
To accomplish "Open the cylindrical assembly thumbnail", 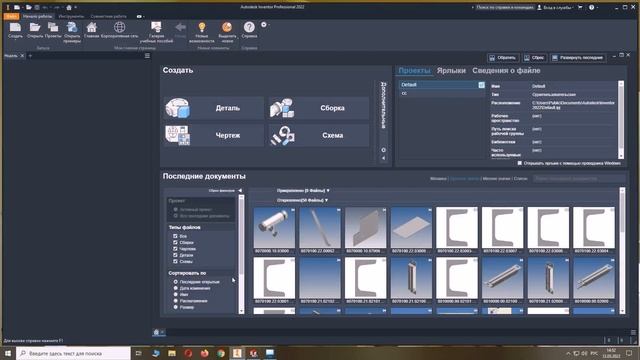I will 274,227.
